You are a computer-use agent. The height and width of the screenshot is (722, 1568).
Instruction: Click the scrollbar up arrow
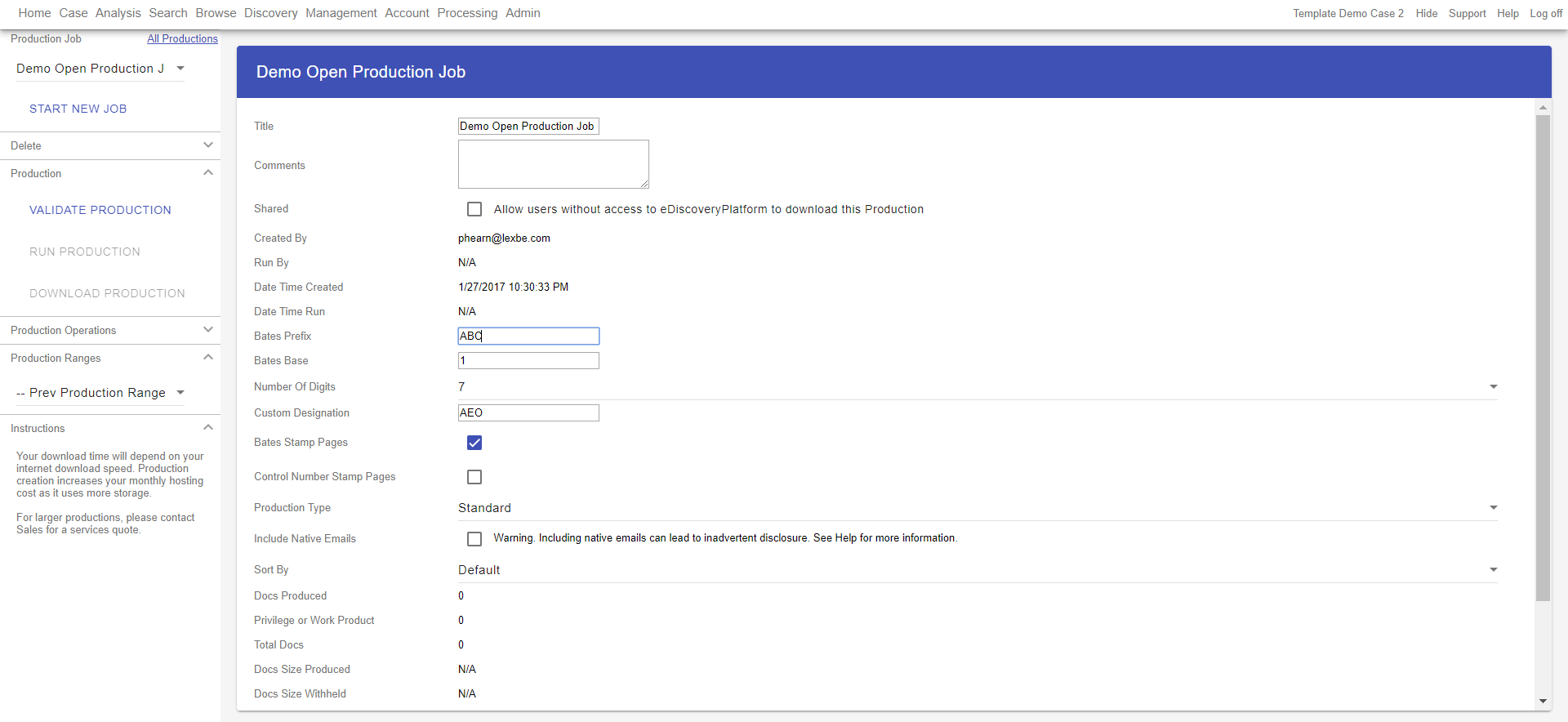[1543, 107]
